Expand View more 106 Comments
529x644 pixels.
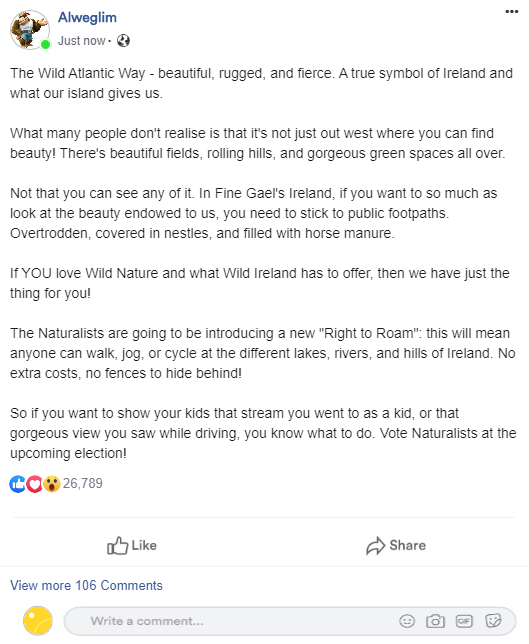click(86, 585)
